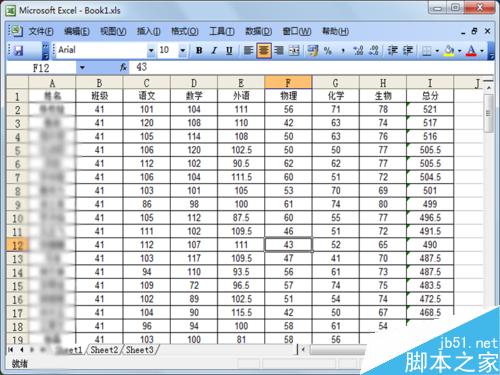Toggle italic formatting

[x=214, y=51]
